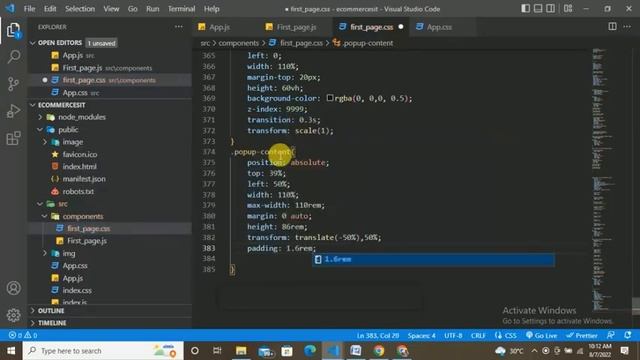Open the Terminal menu

(x=181, y=9)
